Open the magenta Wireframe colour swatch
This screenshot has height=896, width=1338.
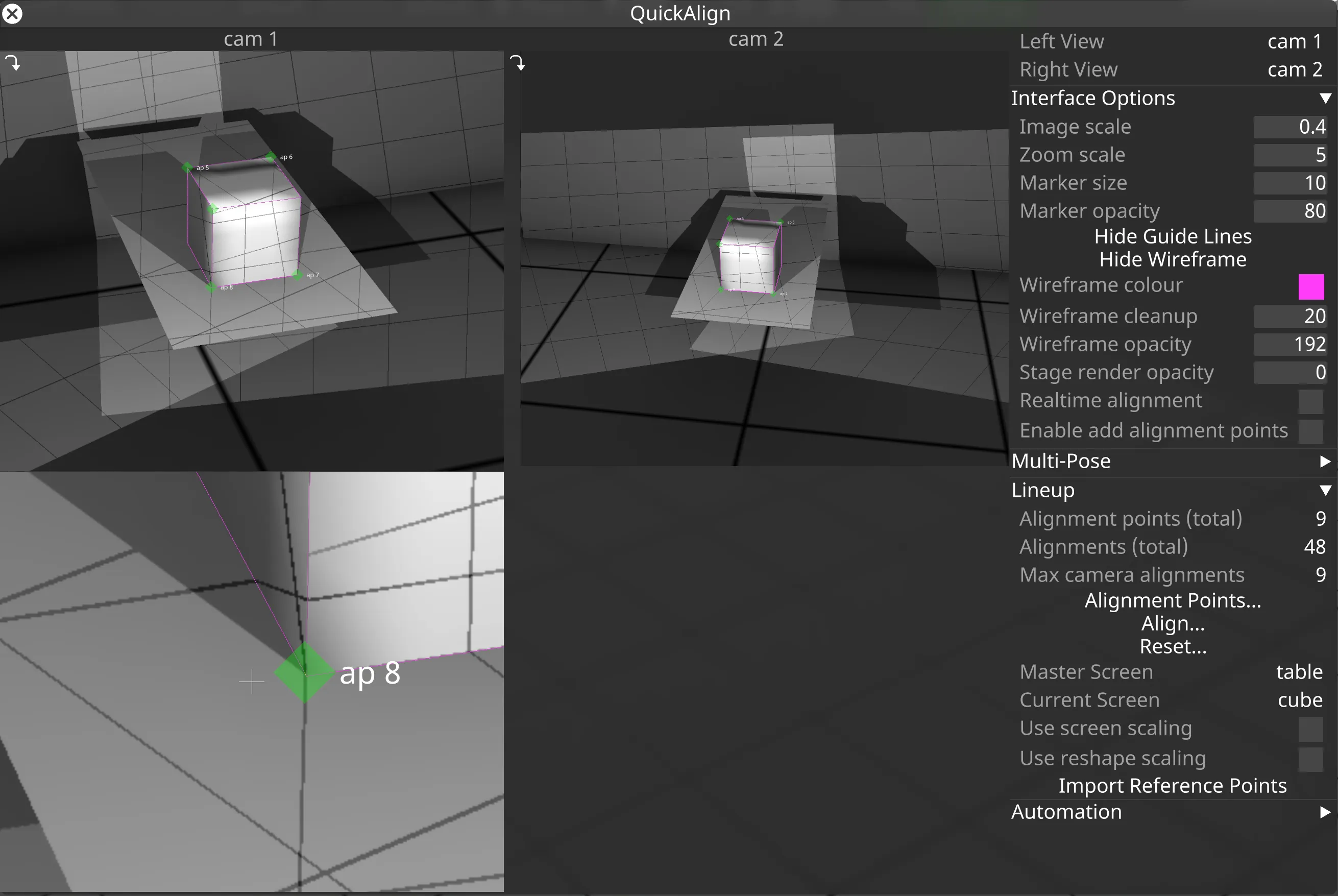pyautogui.click(x=1310, y=287)
